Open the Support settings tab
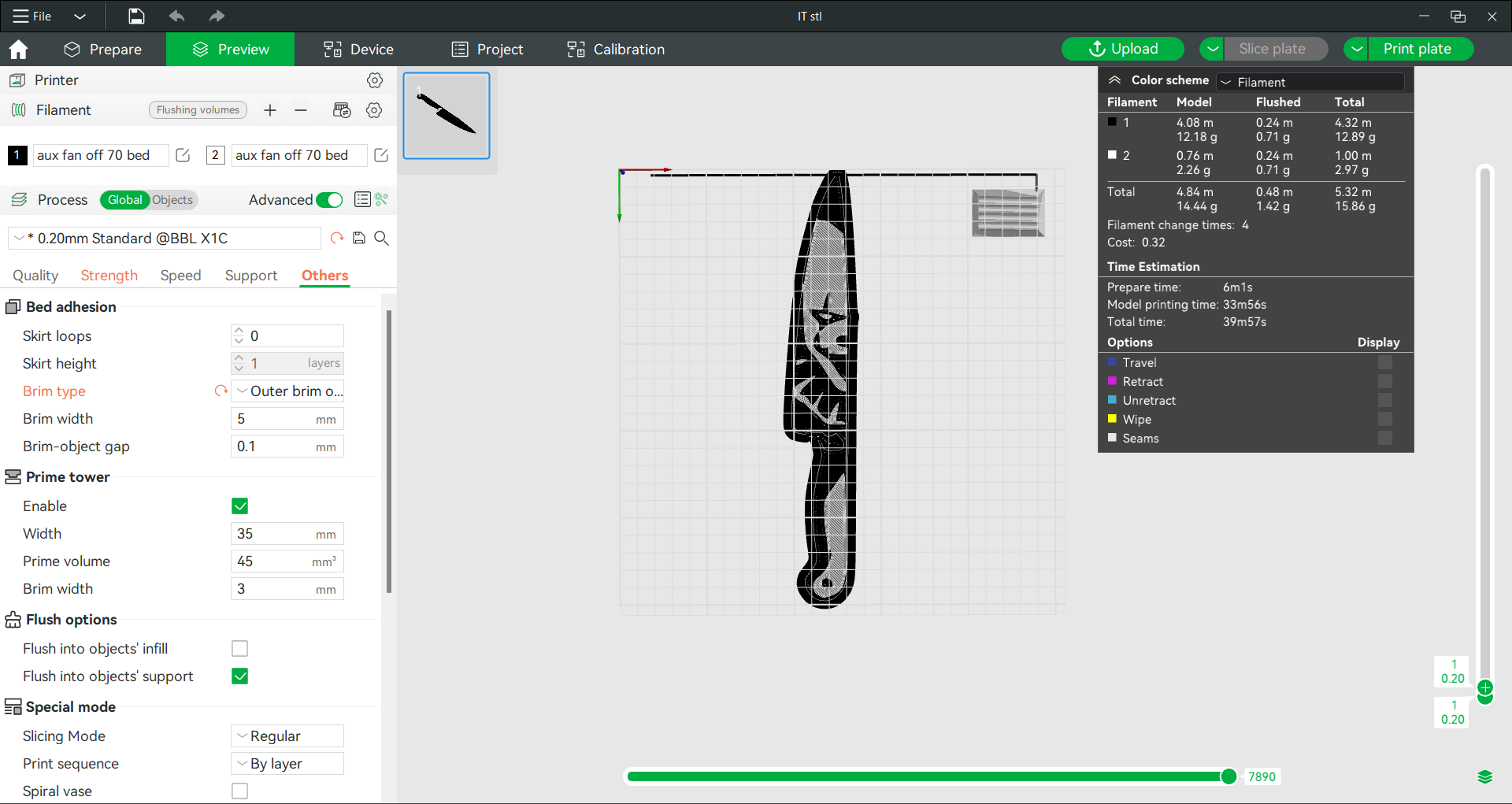1512x804 pixels. (251, 276)
